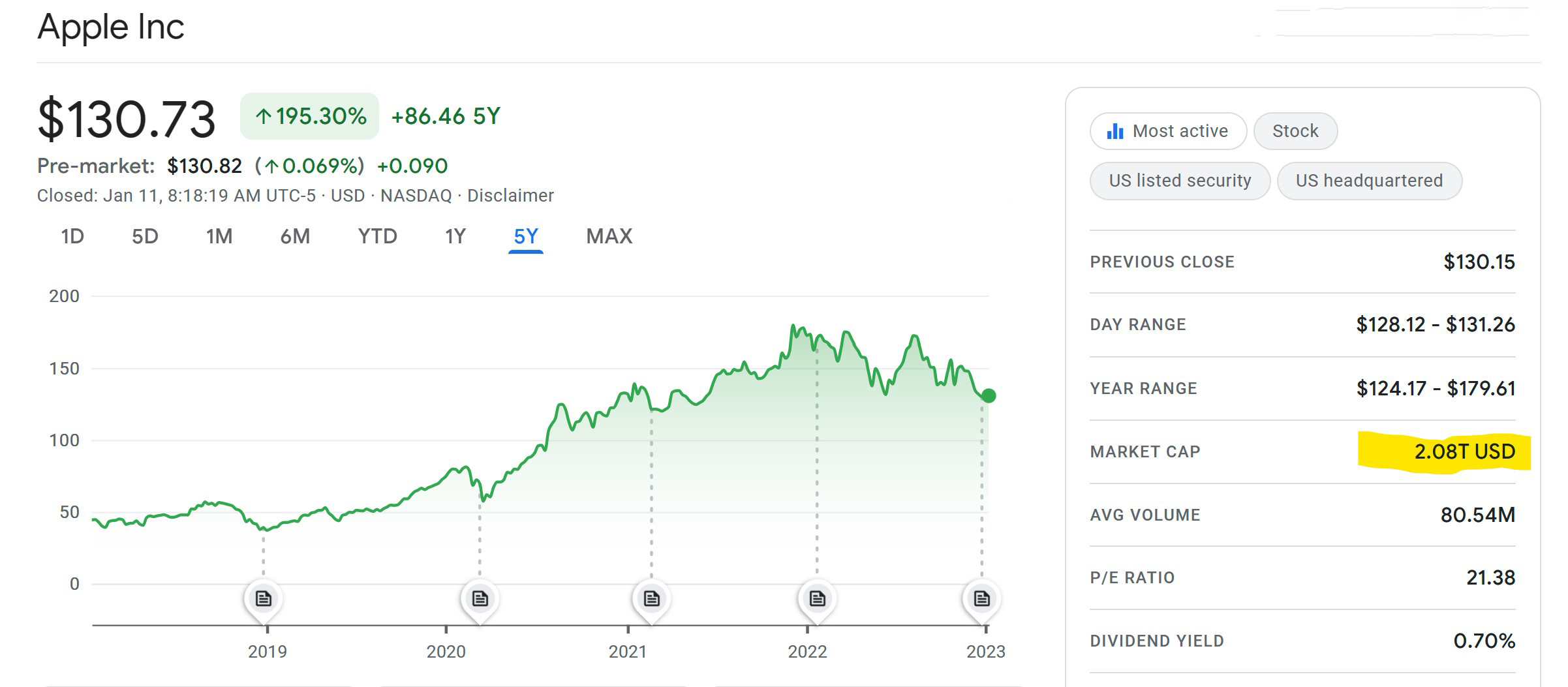The width and height of the screenshot is (1568, 687).
Task: Open the news marker icon near 2023
Action: 982,598
